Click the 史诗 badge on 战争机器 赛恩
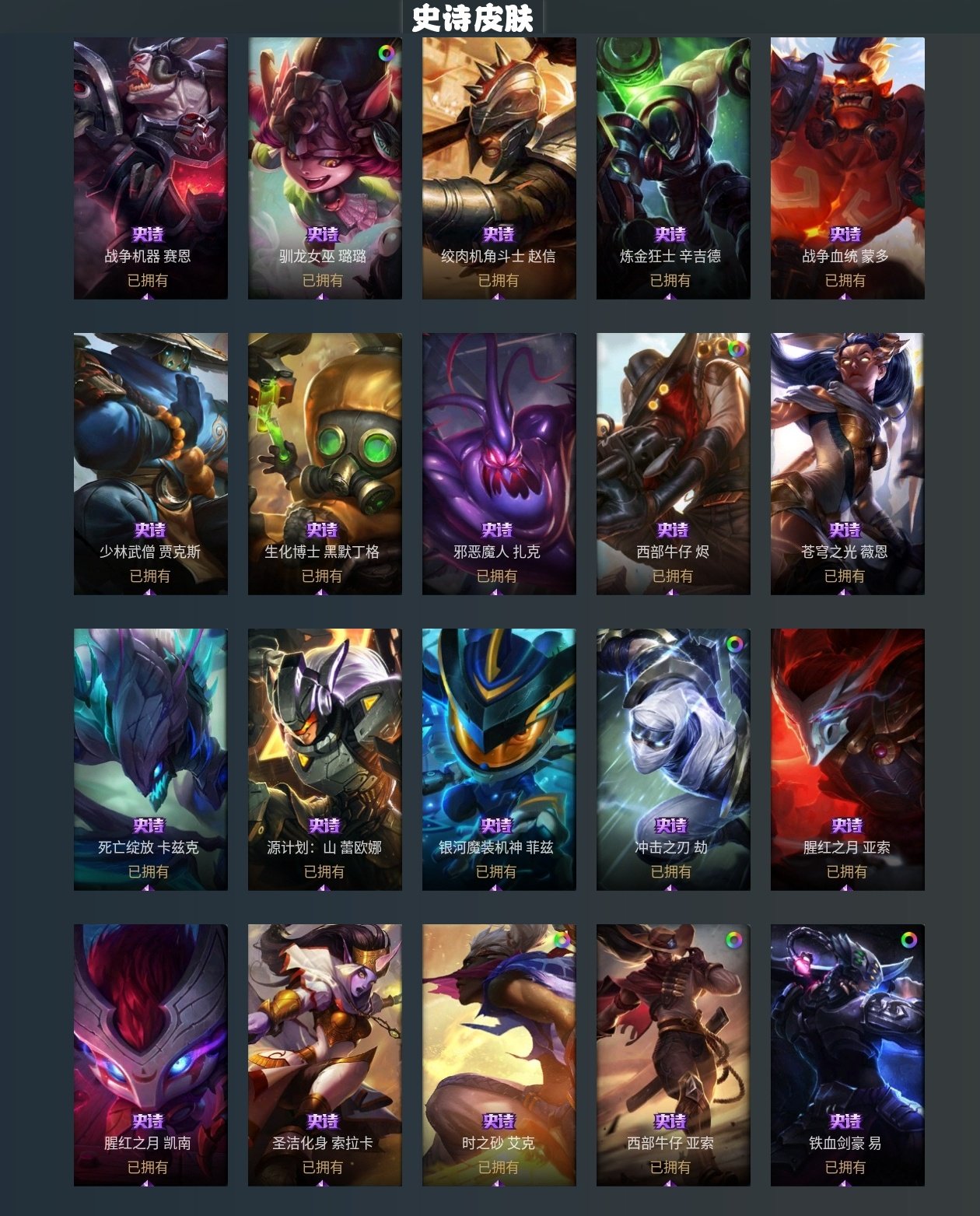Viewport: 980px width, 1216px height. [148, 234]
